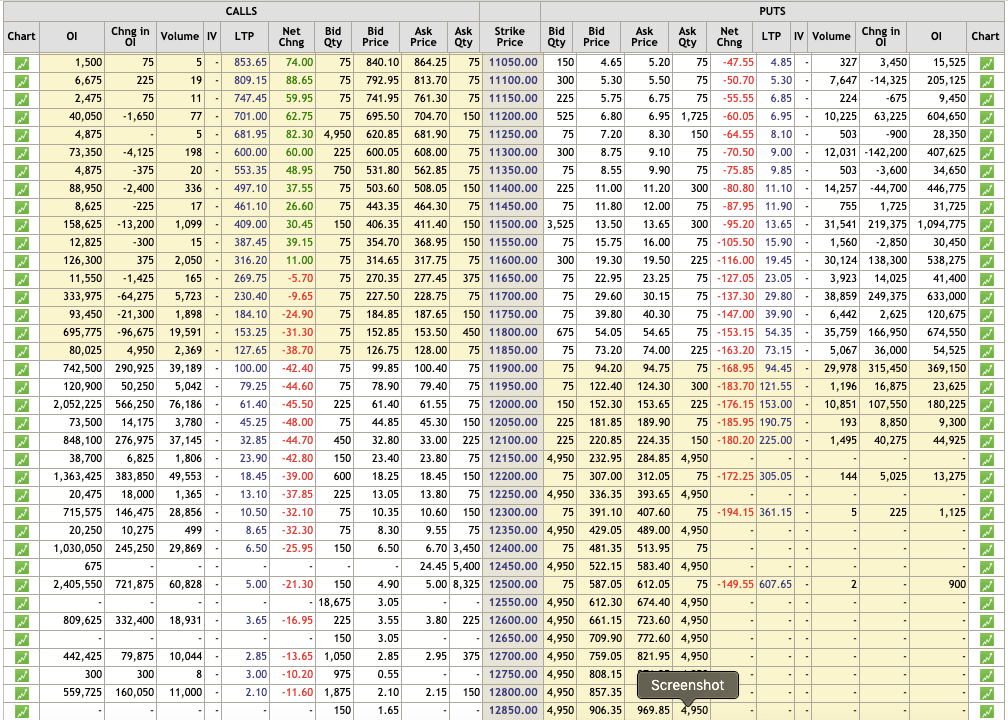Open puts chart icon for strike 11500.00
The height and width of the screenshot is (720, 1008).
(x=986, y=225)
